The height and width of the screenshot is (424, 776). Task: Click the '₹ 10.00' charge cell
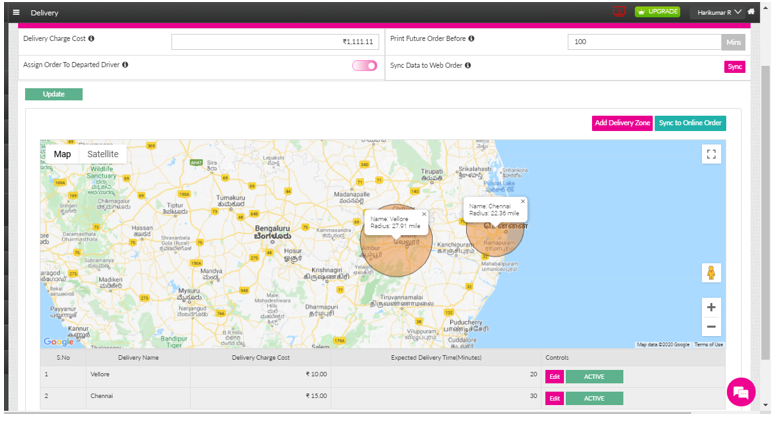coord(260,375)
